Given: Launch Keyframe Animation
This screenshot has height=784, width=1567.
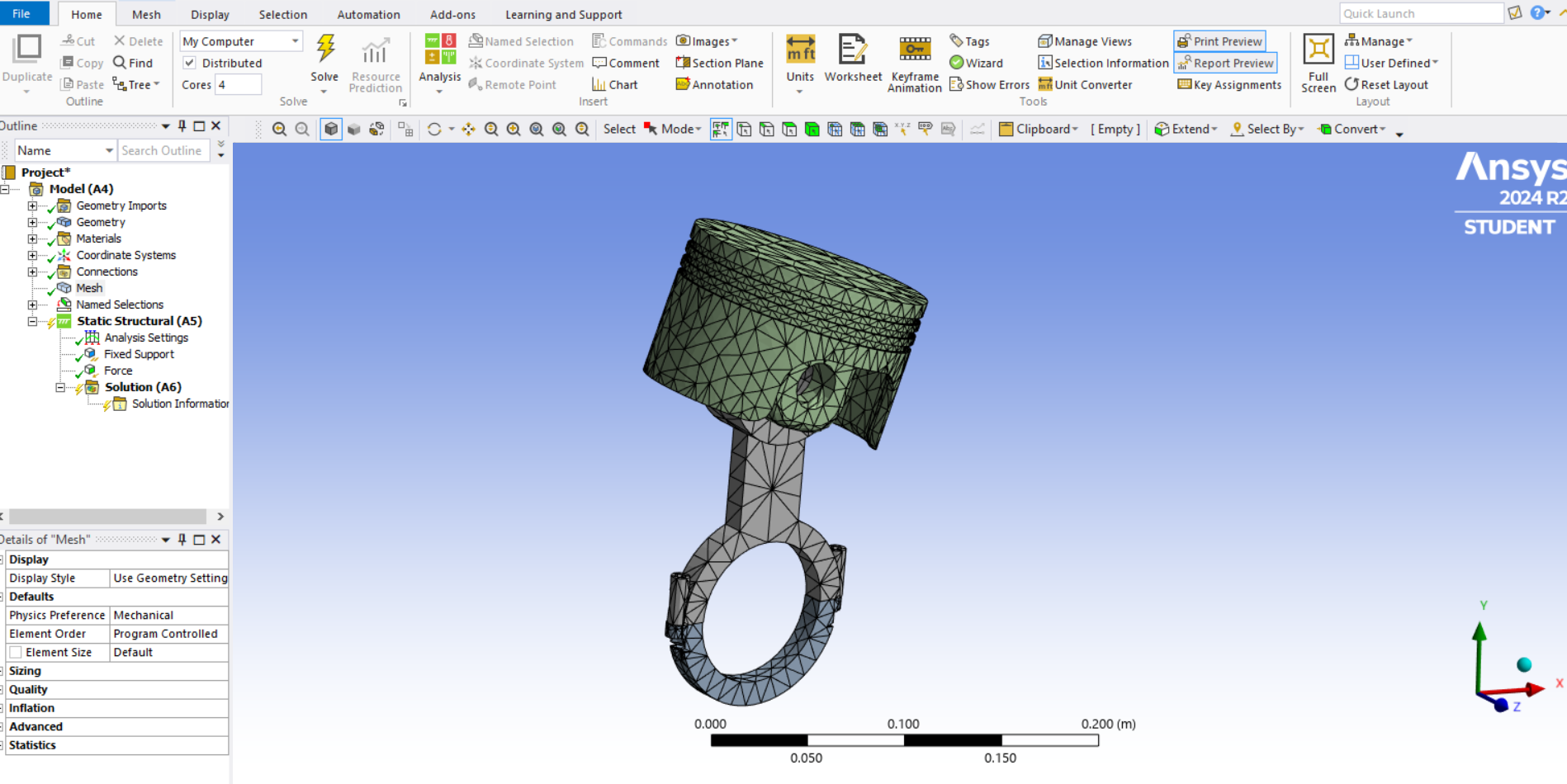Looking at the screenshot, I should 915,63.
